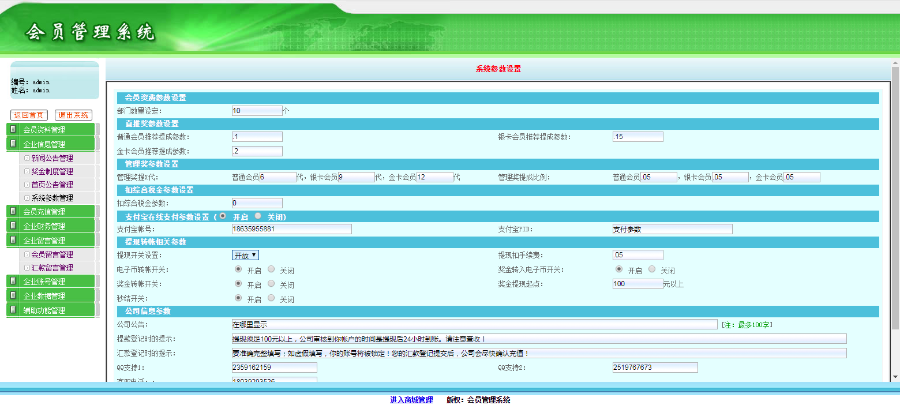Choose 关闭 for 奖金转账开关
This screenshot has height=405, width=900.
[x=271, y=283]
